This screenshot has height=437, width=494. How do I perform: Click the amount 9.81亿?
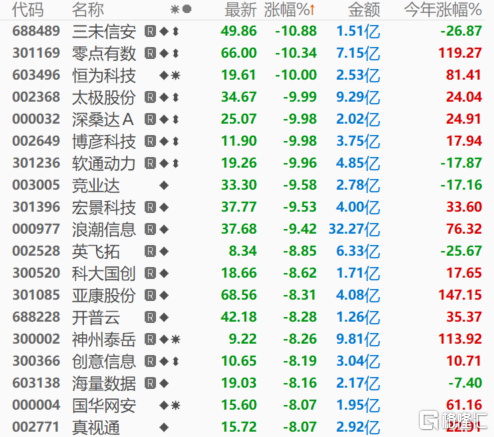(358, 339)
